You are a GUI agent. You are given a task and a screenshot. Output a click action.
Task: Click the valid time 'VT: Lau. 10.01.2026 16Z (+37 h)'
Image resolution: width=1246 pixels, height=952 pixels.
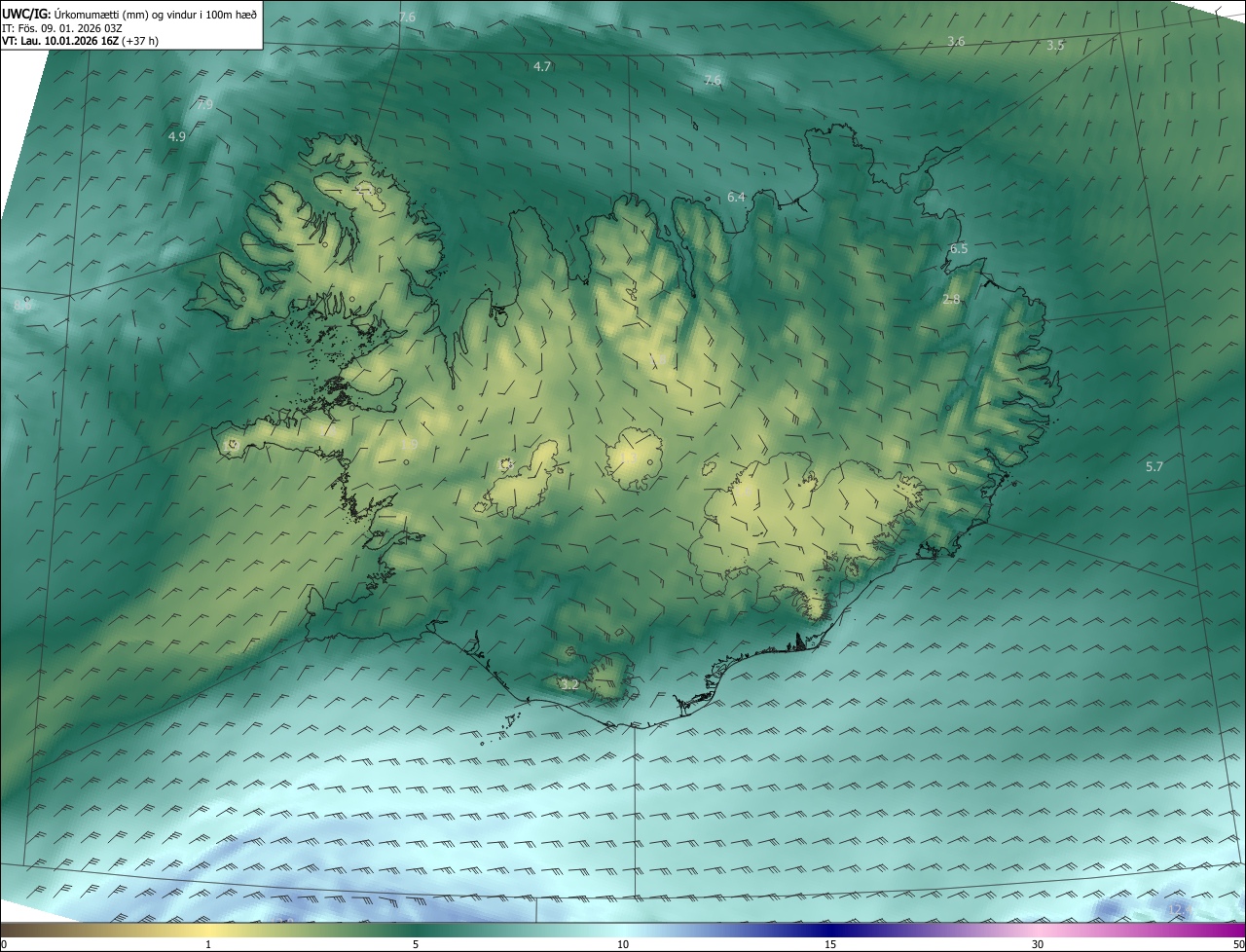(80, 41)
